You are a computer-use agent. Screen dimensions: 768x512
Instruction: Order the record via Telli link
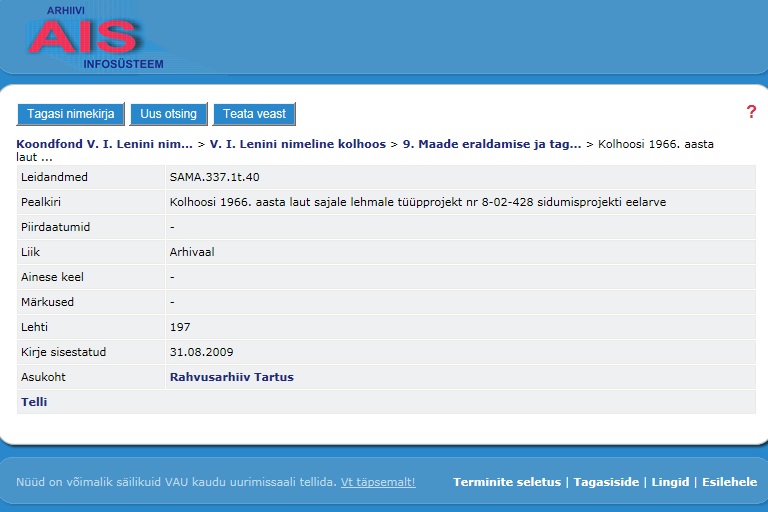click(34, 402)
